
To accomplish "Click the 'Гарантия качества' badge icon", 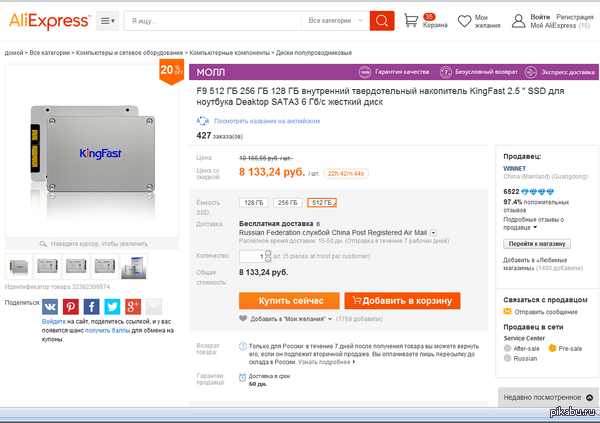I will pyautogui.click(x=365, y=72).
